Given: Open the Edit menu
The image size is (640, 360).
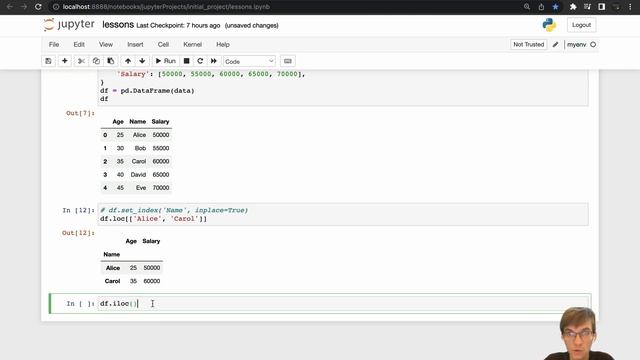Looking at the screenshot, I should (79, 44).
